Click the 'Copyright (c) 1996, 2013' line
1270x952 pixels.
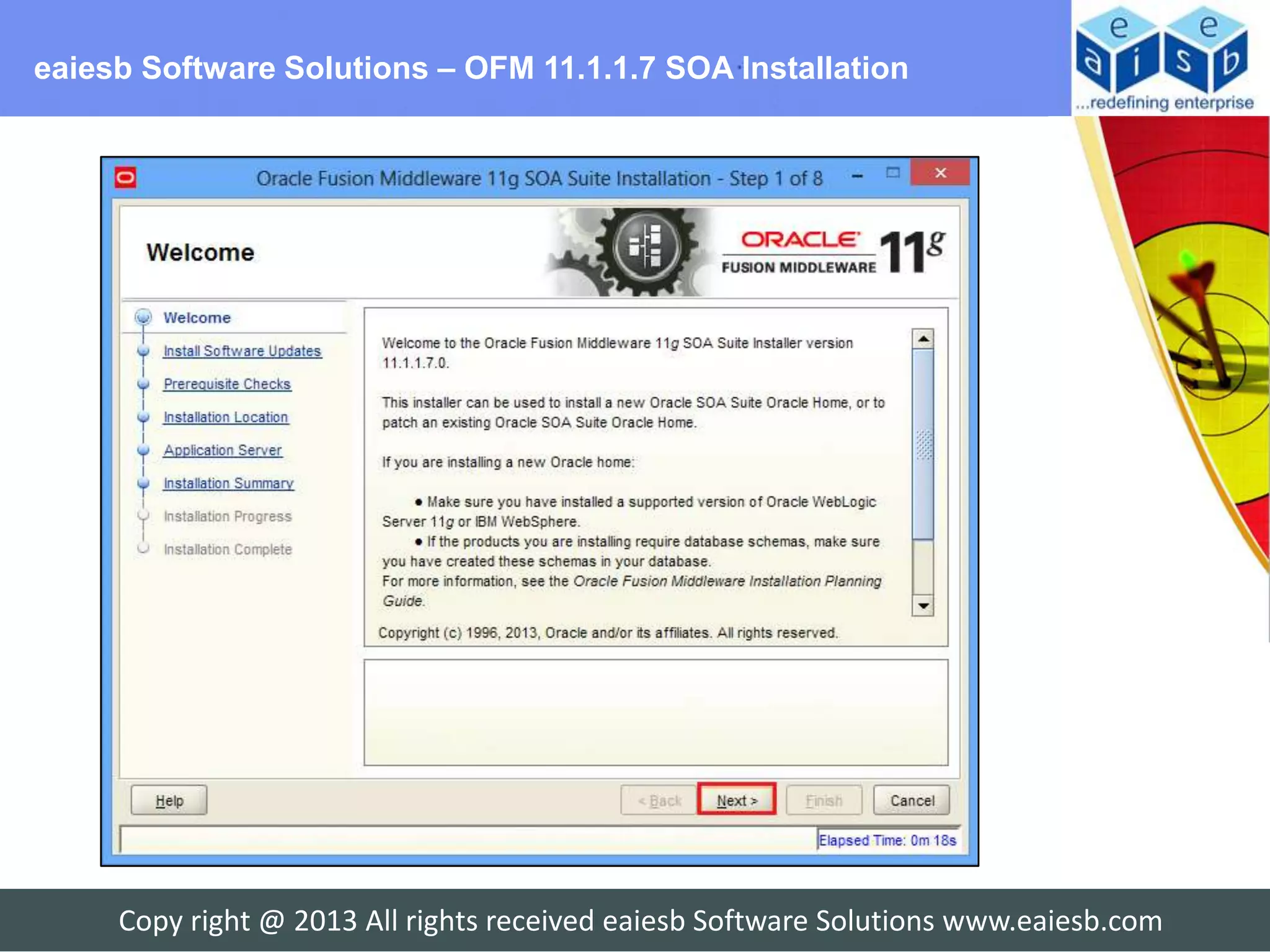point(608,633)
